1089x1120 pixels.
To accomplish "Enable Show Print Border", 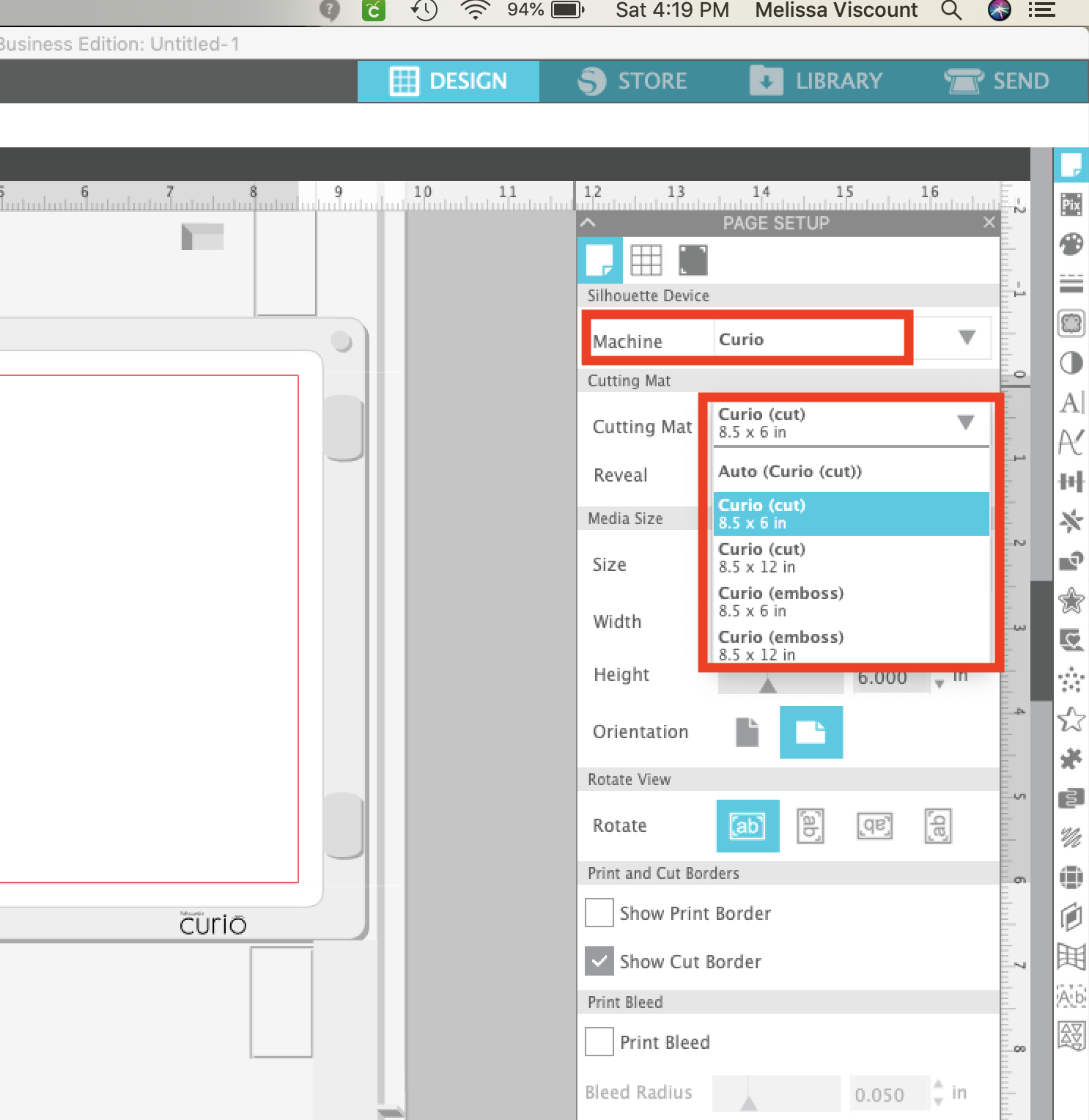I will coord(599,913).
